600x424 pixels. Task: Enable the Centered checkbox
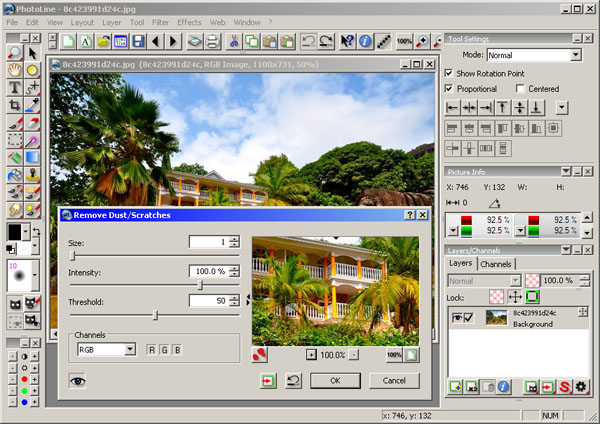[520, 88]
